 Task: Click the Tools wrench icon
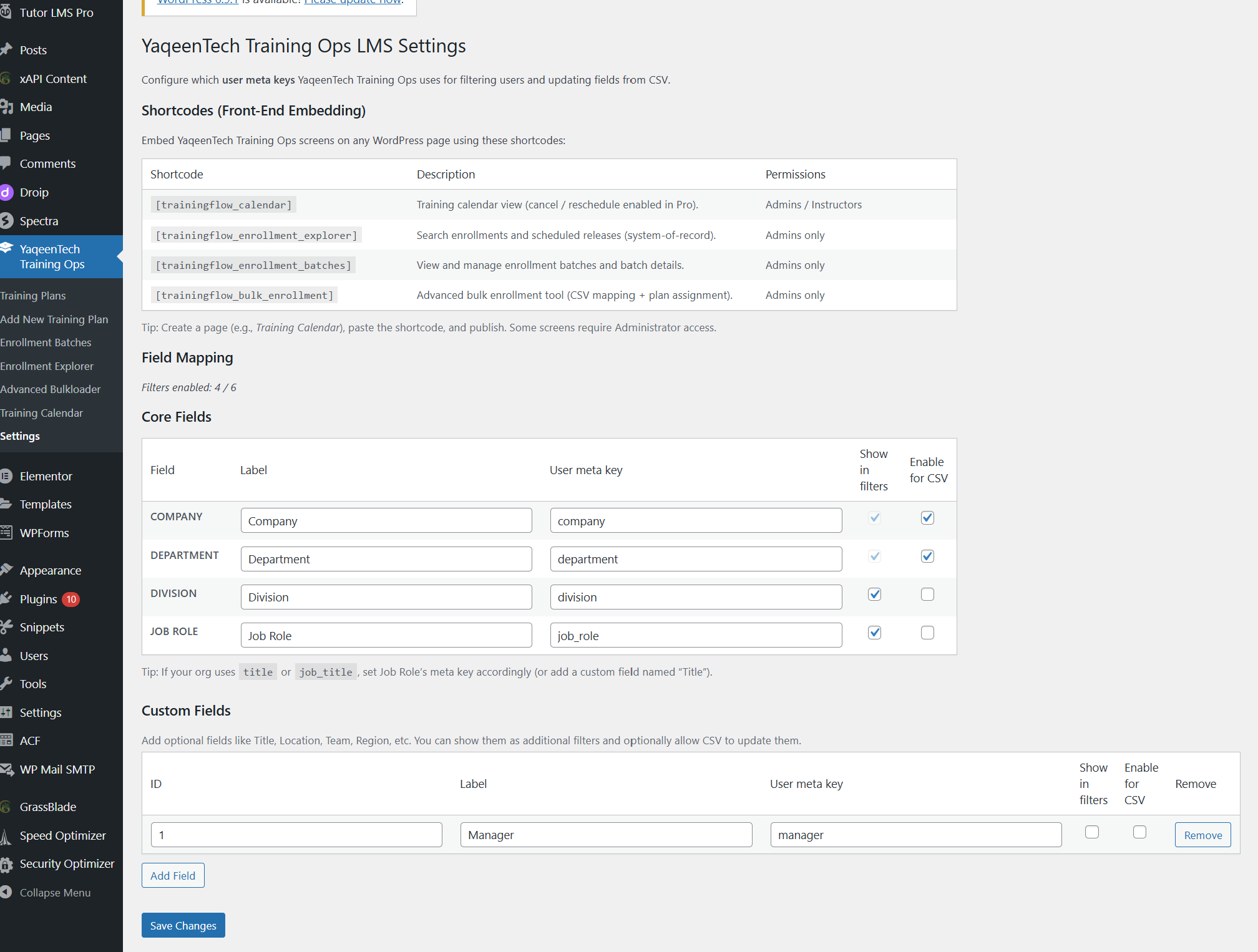[6, 684]
